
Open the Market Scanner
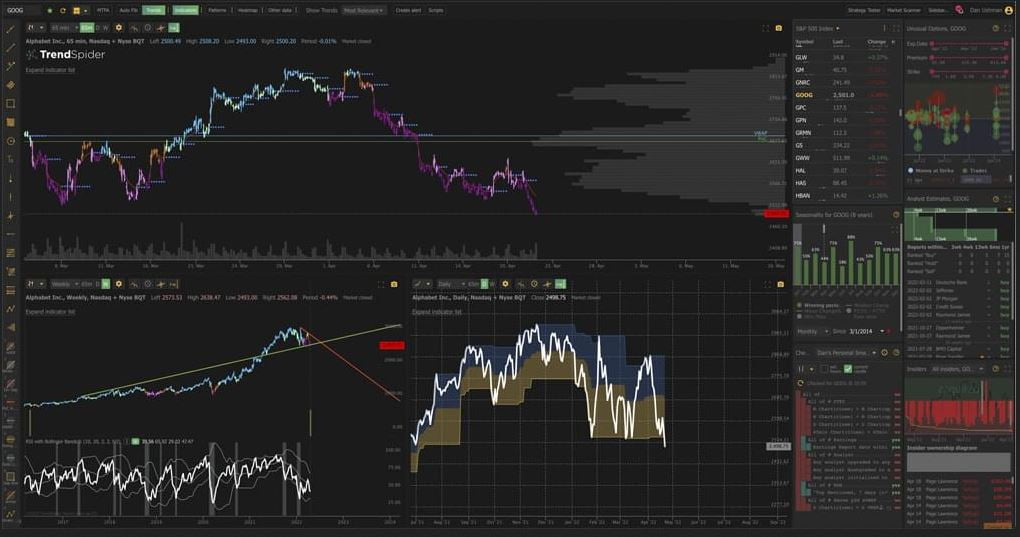(x=904, y=10)
